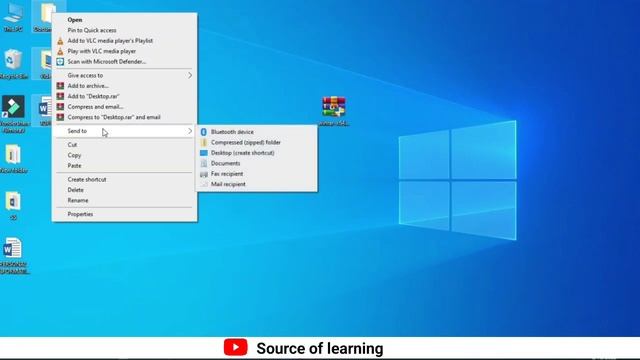Click the WinRAR icon beside Add to archive
The width and height of the screenshot is (640, 360).
click(x=60, y=86)
